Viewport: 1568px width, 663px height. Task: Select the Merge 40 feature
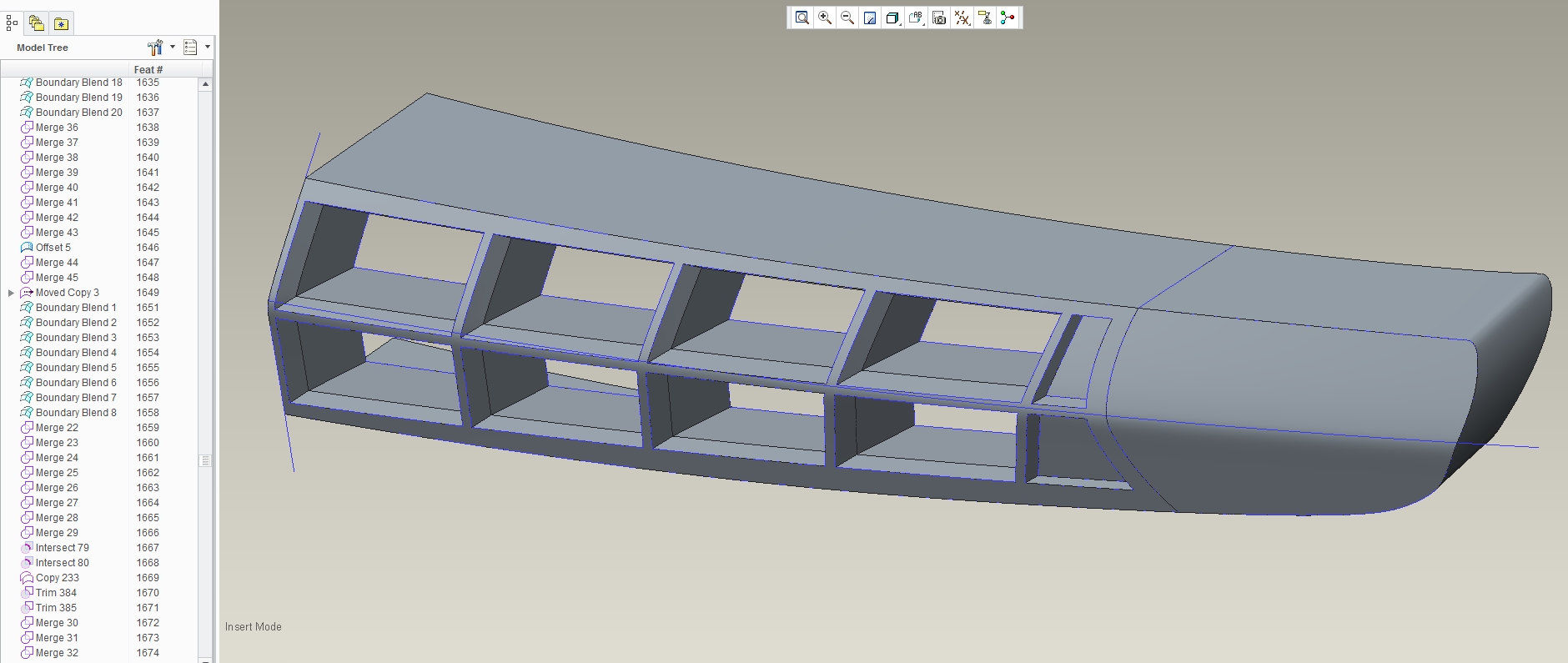(x=57, y=188)
